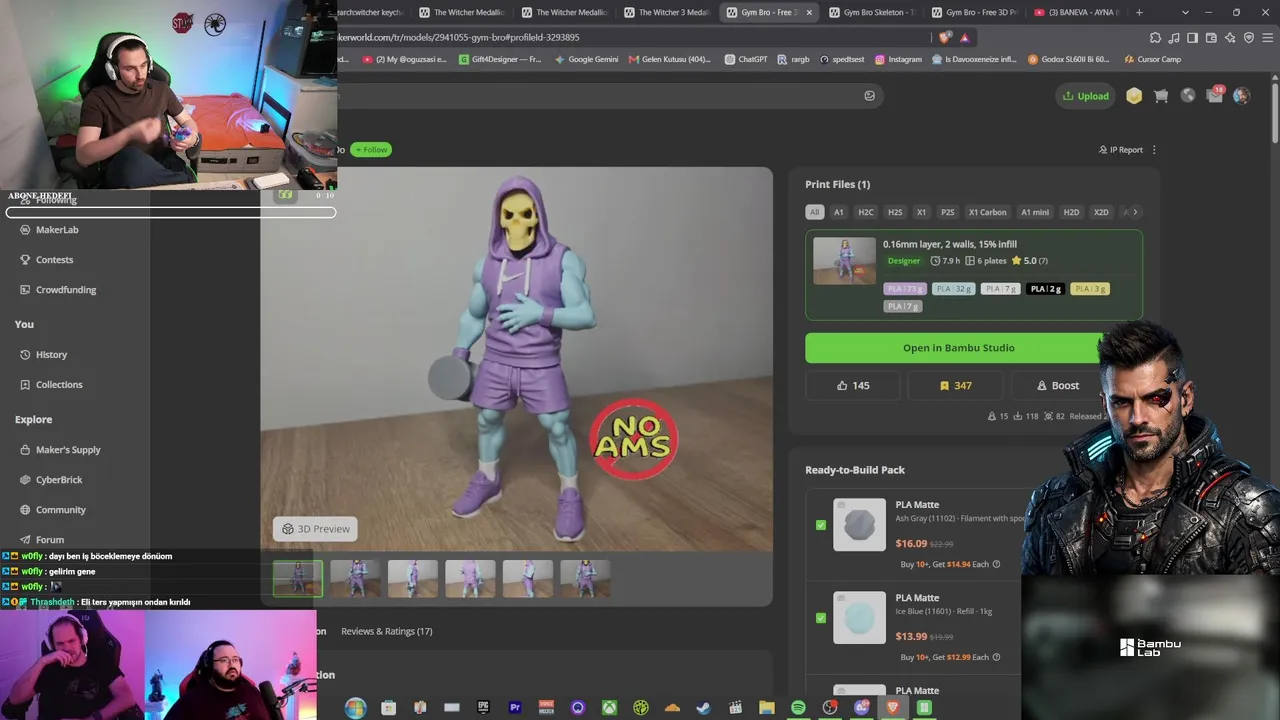The height and width of the screenshot is (720, 1280).
Task: Like the model with 145 likes
Action: 852,385
